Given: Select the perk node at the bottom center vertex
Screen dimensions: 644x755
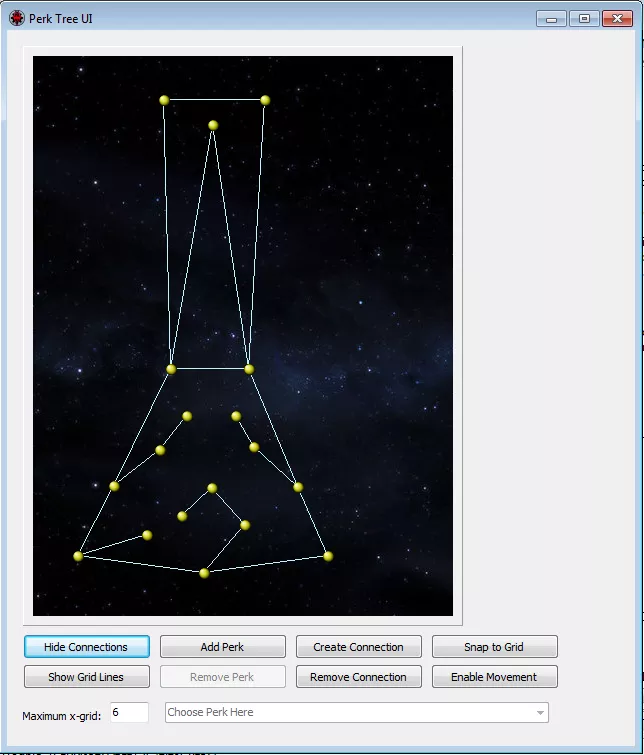Looking at the screenshot, I should [x=204, y=573].
